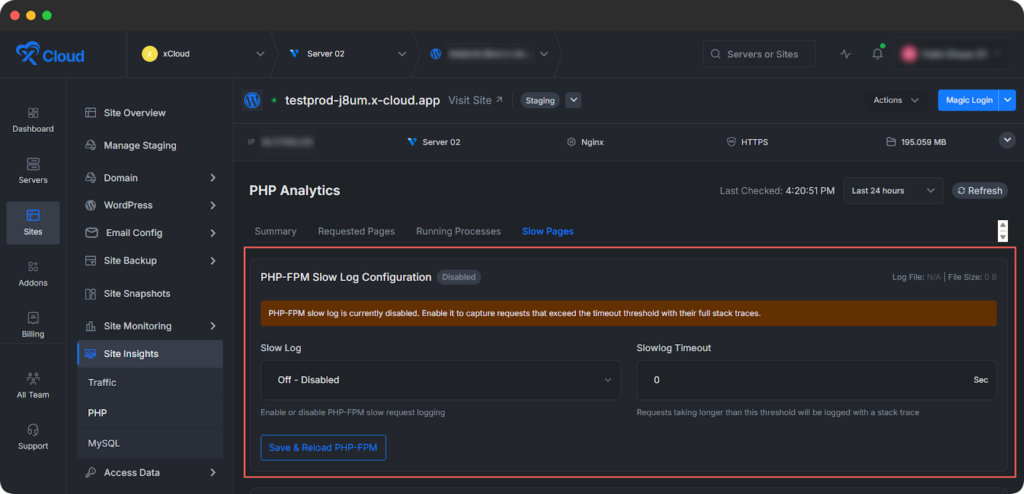Open the Slow Log dropdown
Screen dimensions: 1024x494
(440, 380)
